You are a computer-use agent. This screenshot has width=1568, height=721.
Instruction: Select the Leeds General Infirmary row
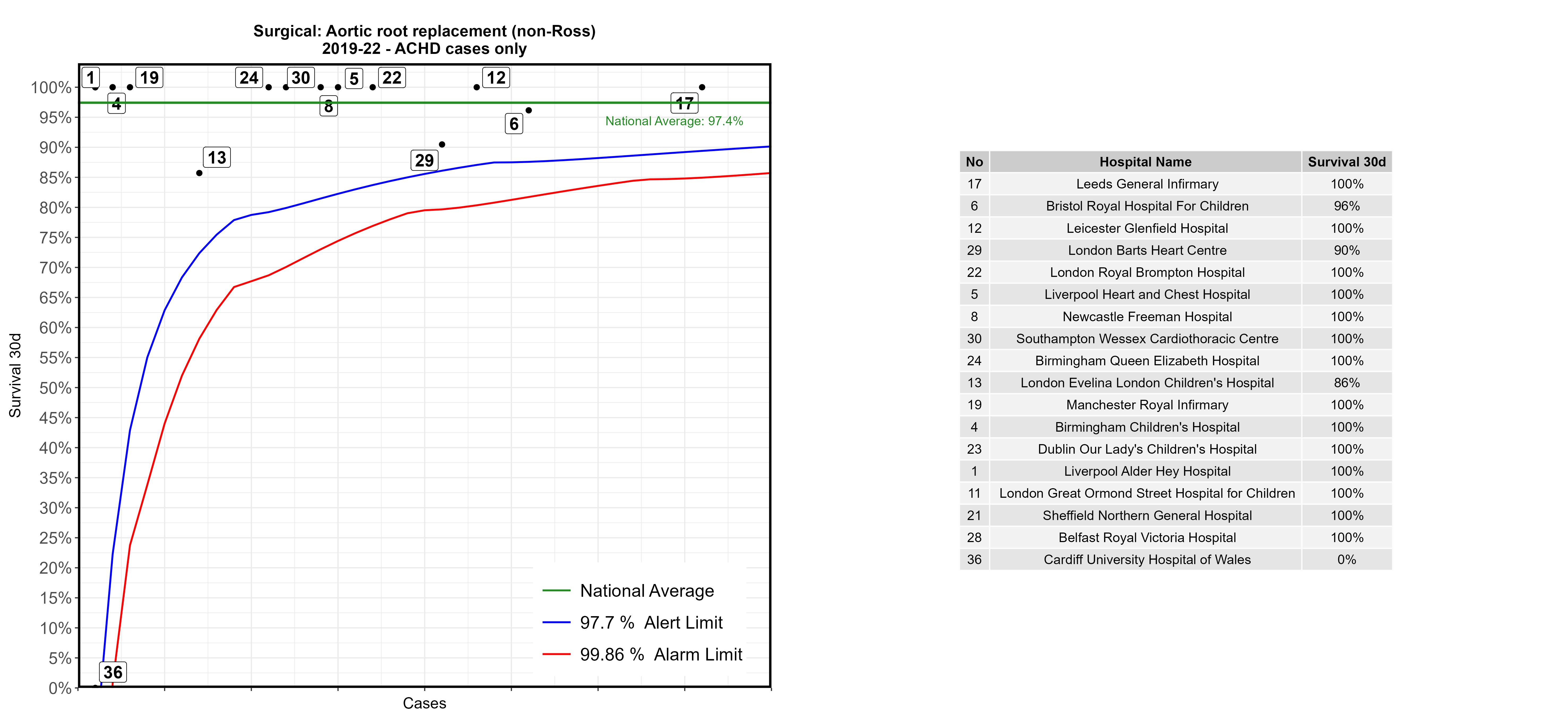click(1147, 184)
